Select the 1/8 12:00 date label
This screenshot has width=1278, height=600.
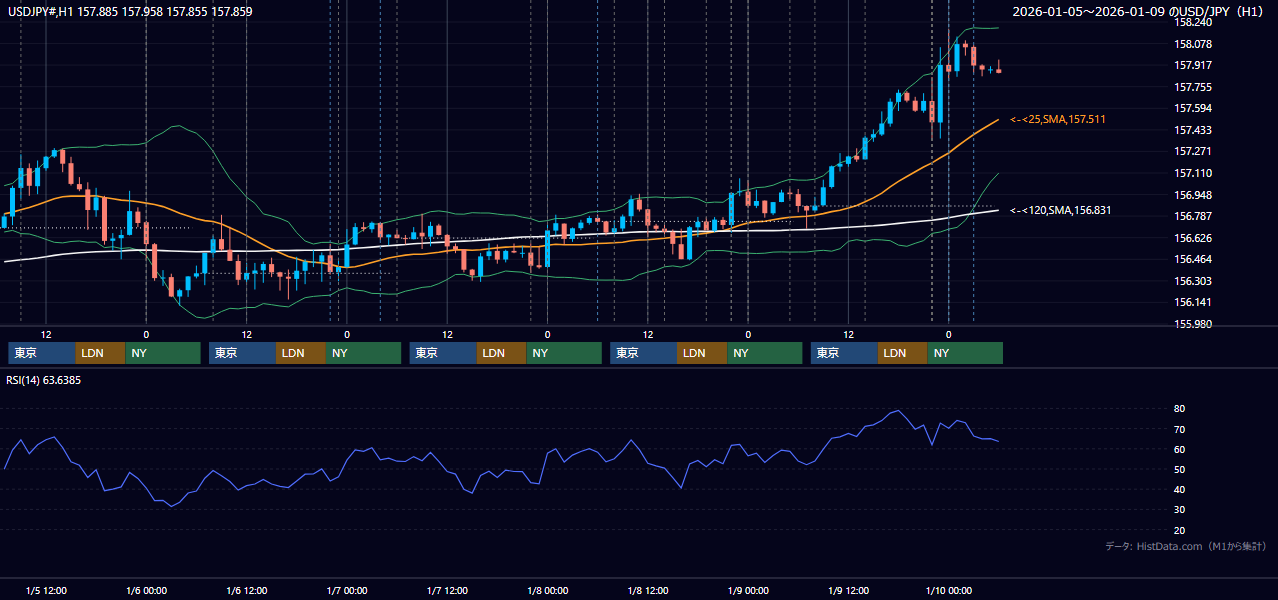point(648,590)
